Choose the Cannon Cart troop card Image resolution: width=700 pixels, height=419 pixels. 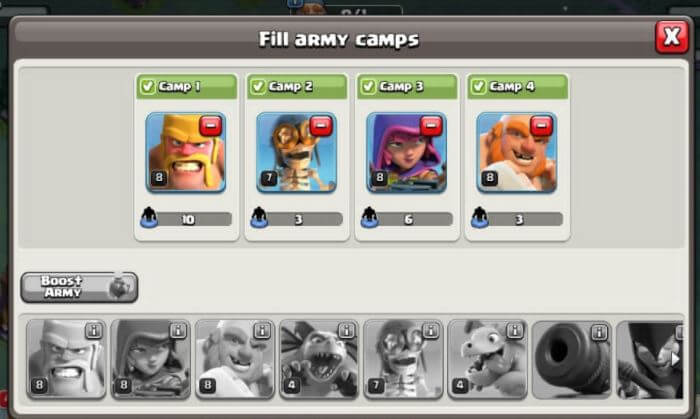point(572,359)
